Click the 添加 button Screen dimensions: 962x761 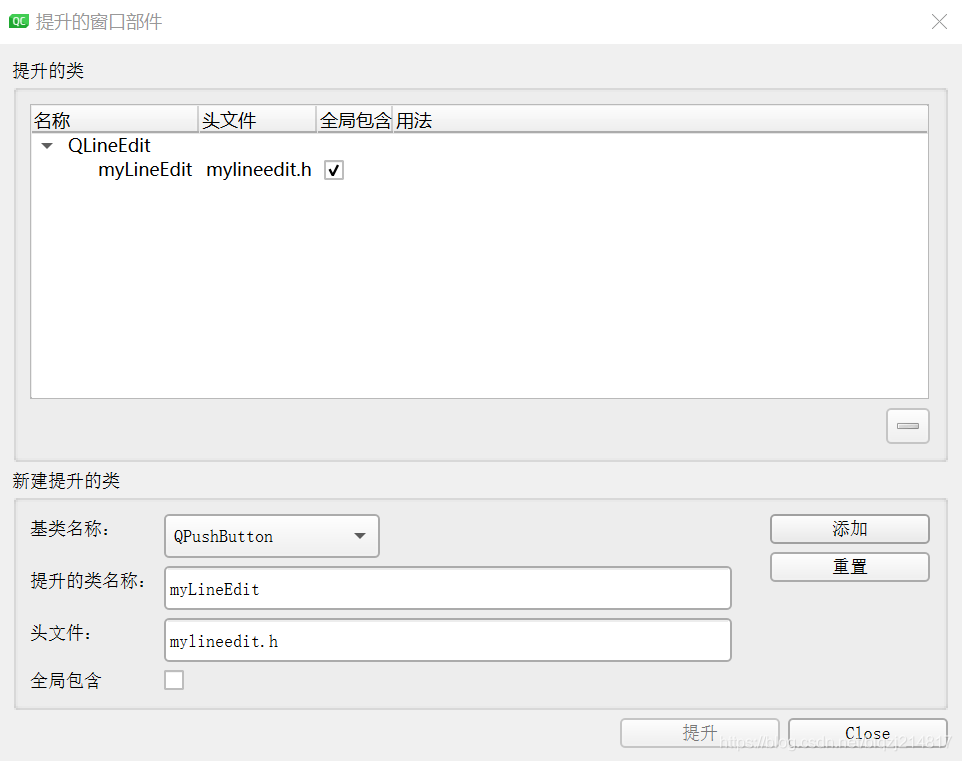click(x=850, y=529)
